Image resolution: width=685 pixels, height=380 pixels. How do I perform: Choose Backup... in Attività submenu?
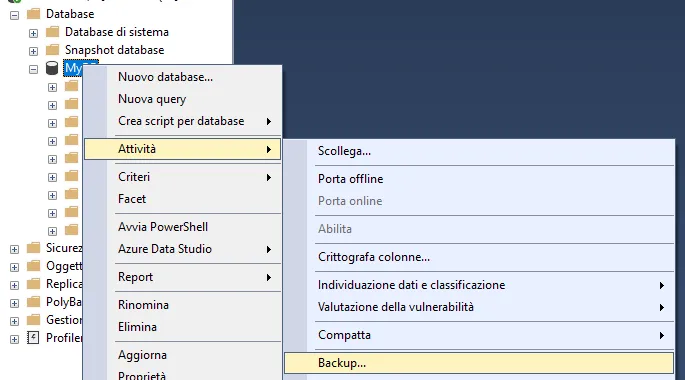[x=479, y=363]
